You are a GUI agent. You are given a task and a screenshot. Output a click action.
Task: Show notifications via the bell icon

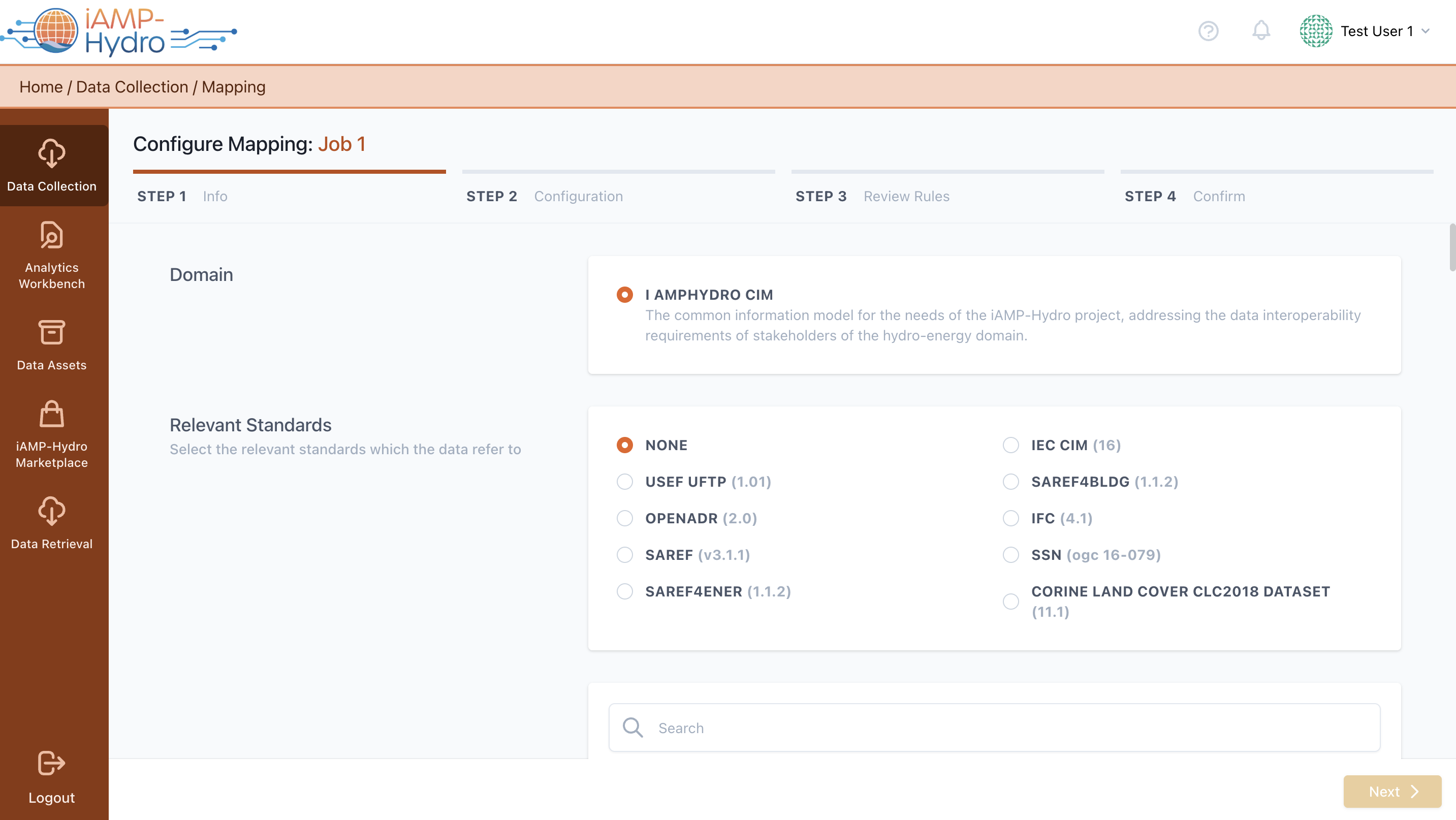coord(1260,31)
